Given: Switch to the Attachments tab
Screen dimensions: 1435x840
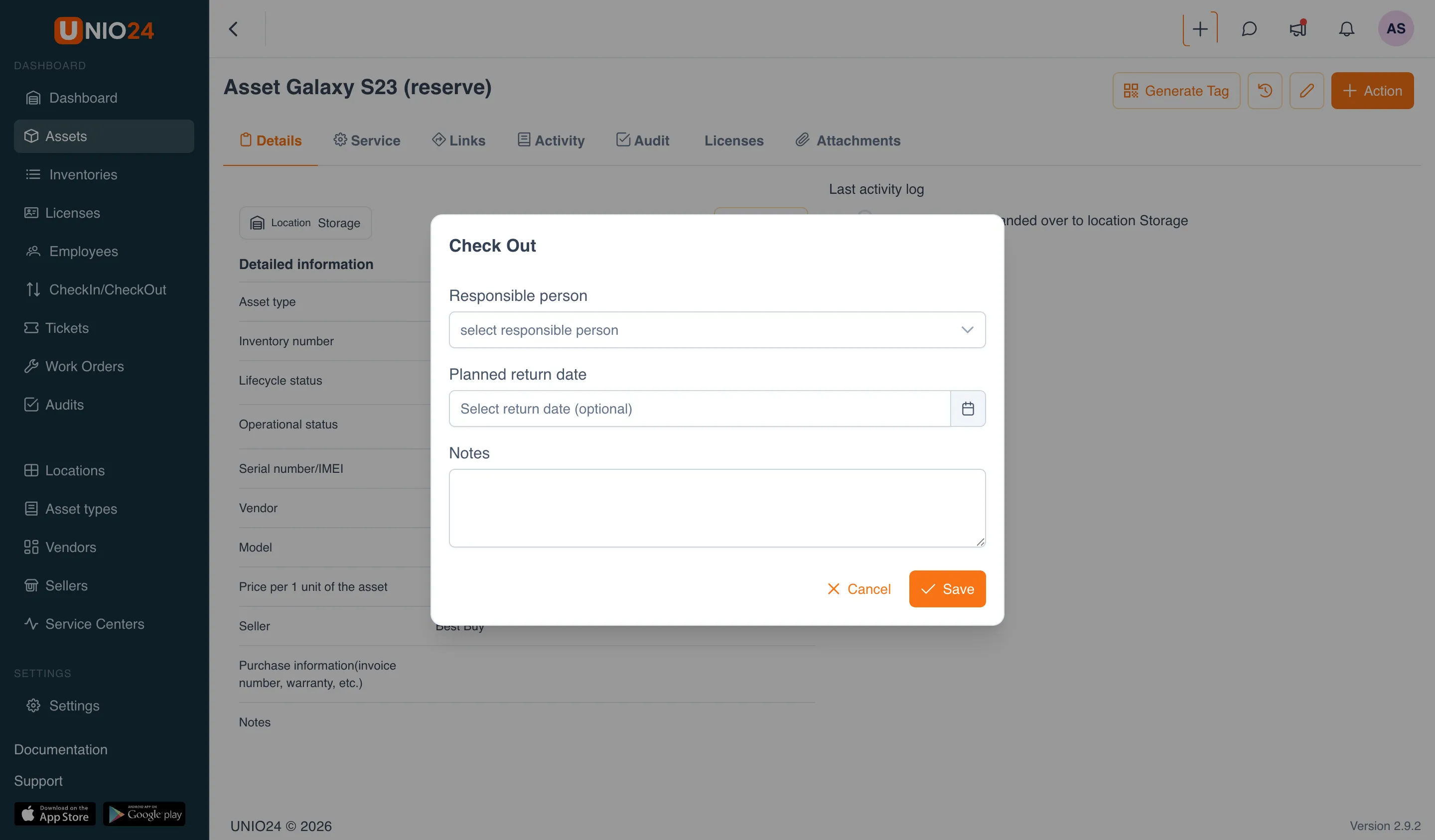Looking at the screenshot, I should click(x=848, y=140).
